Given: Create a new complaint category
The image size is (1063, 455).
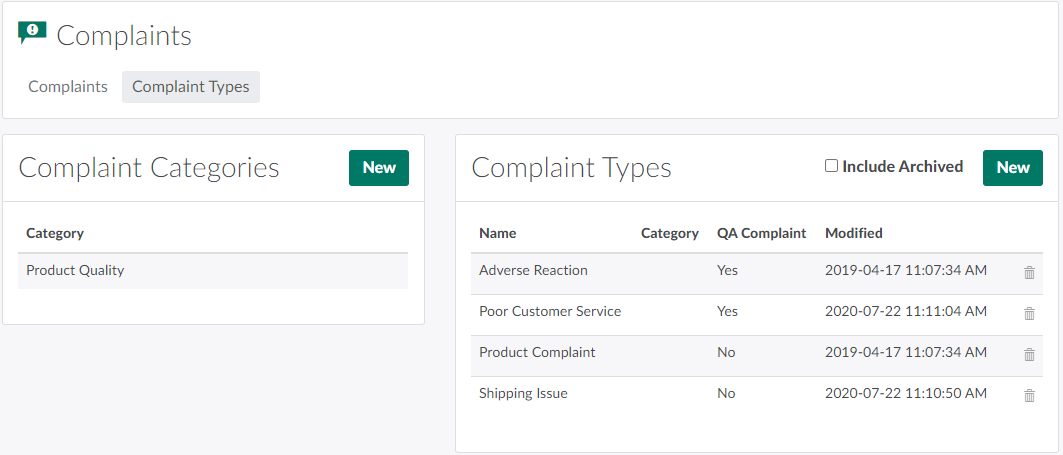Looking at the screenshot, I should point(378,168).
